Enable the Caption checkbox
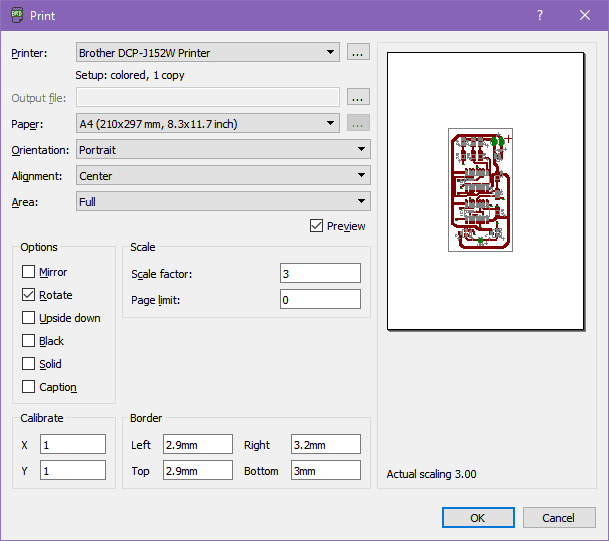 pyautogui.click(x=28, y=387)
